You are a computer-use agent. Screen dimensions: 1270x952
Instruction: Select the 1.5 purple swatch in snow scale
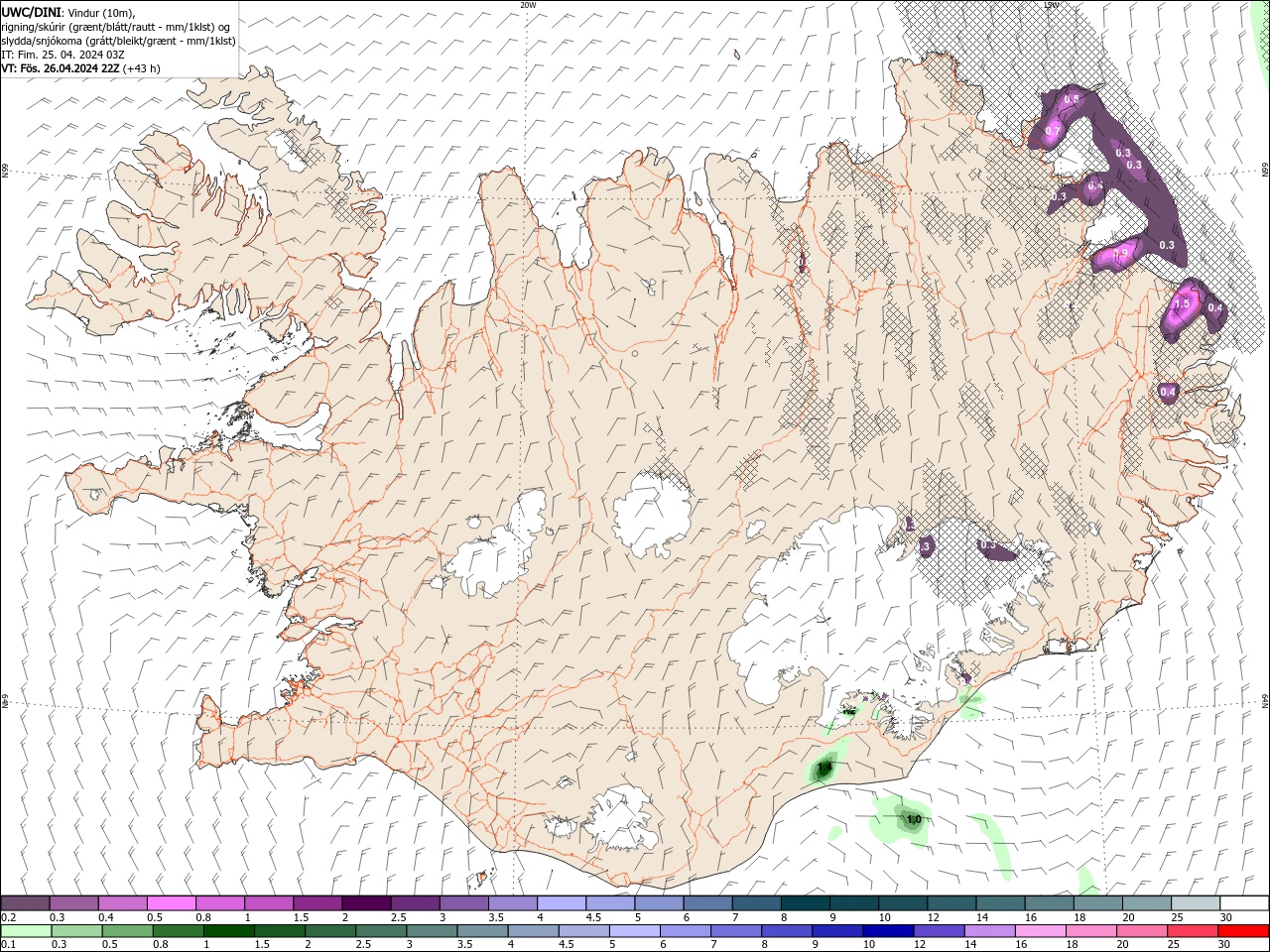tap(317, 903)
